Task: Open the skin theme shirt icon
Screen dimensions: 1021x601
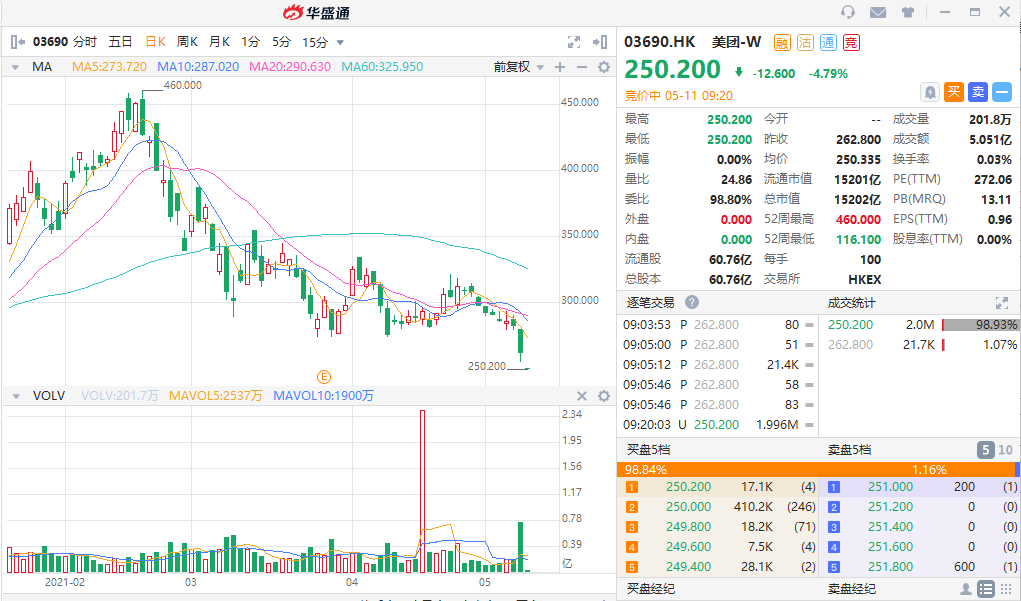Action: point(908,12)
